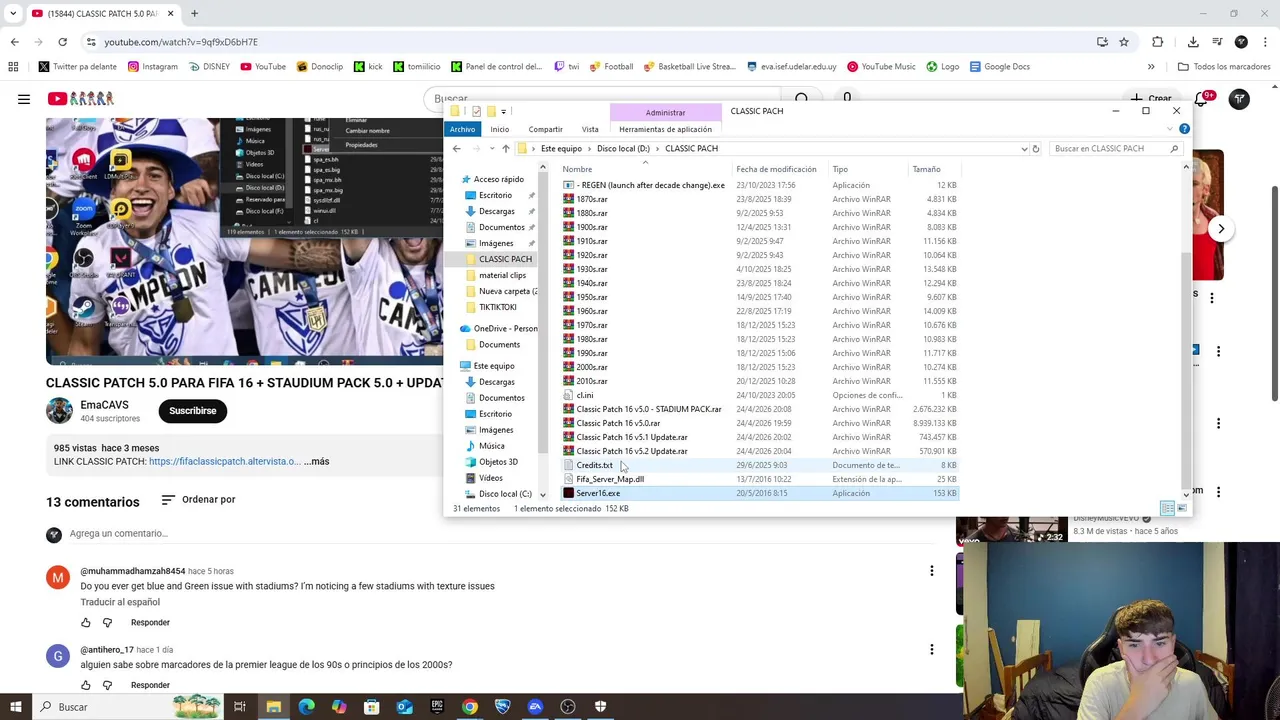Open Ordenar por comment sorting

coord(198,499)
